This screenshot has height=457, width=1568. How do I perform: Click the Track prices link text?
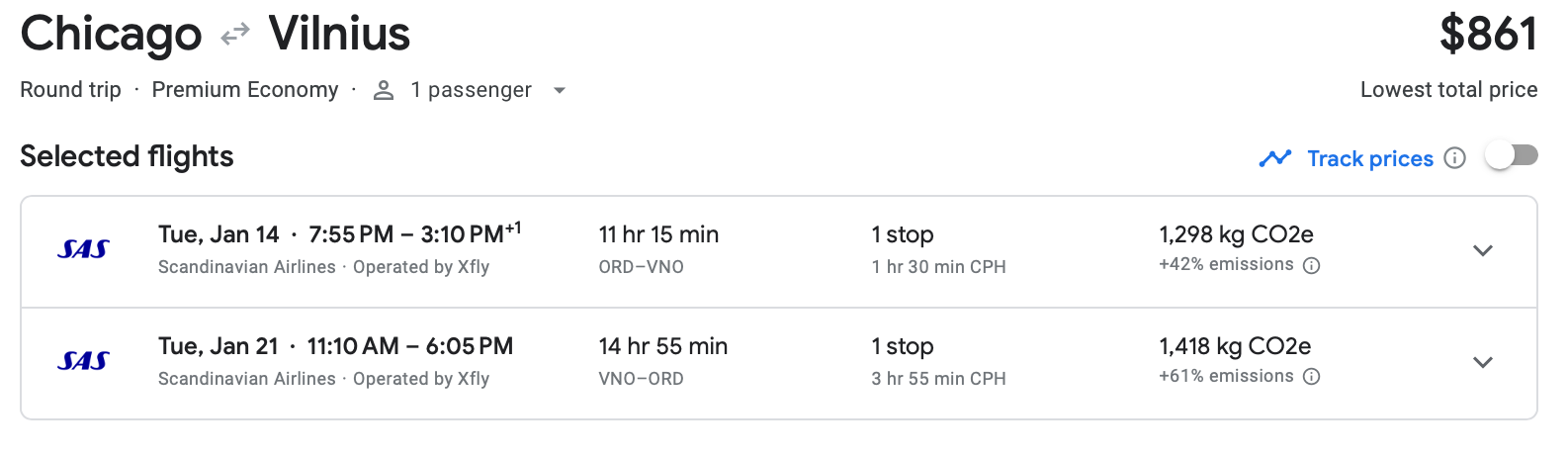pyautogui.click(x=1369, y=158)
